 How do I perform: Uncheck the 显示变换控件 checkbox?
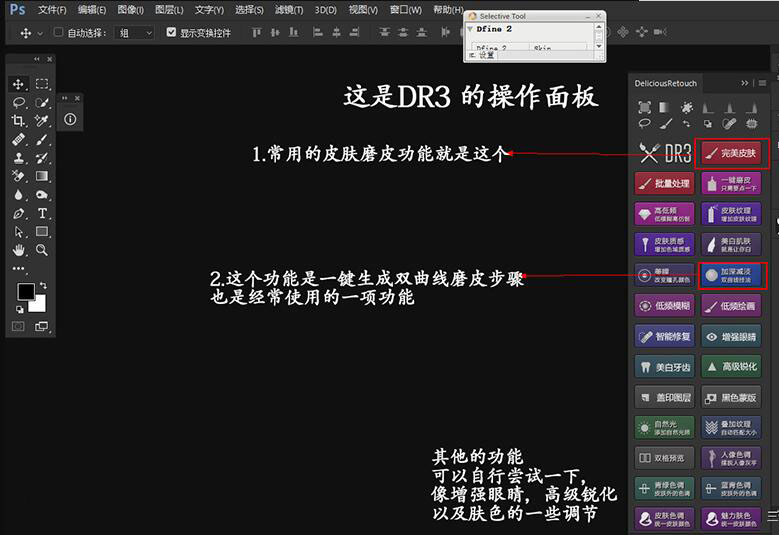click(171, 32)
